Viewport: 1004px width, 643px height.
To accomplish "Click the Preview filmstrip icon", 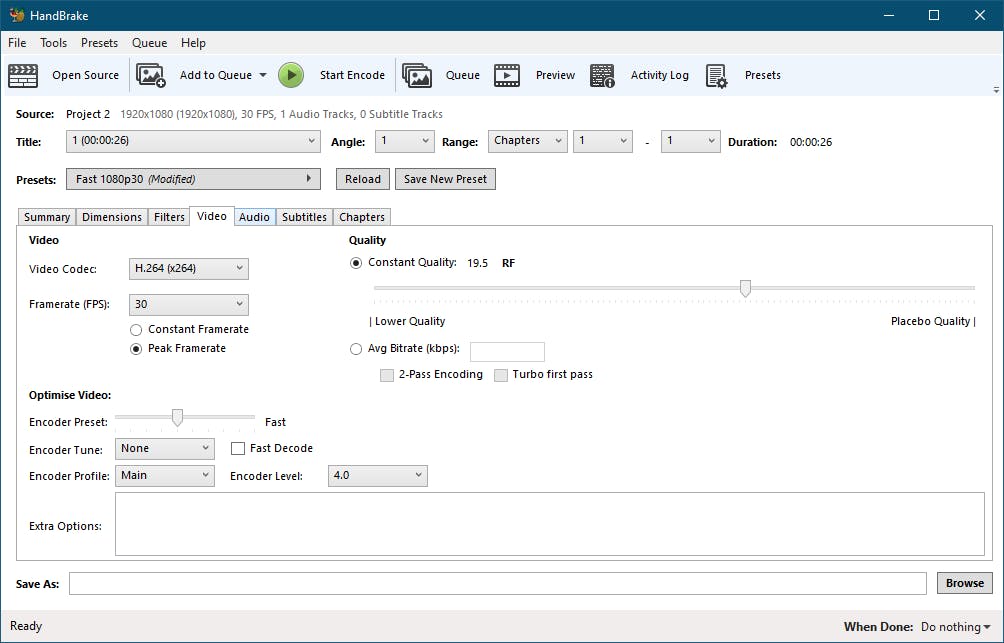I will [507, 76].
